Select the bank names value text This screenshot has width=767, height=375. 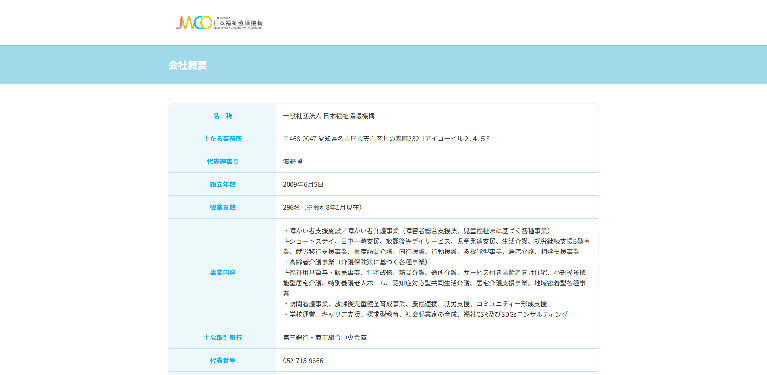325,337
